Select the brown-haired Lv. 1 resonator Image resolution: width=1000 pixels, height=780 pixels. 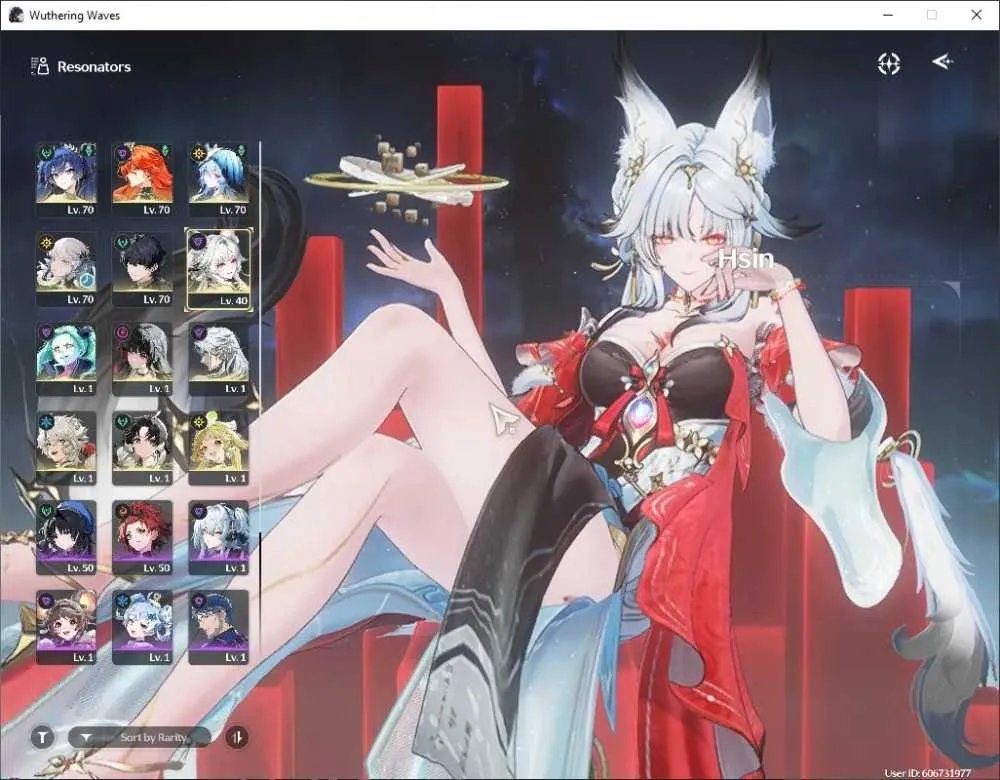click(66, 627)
